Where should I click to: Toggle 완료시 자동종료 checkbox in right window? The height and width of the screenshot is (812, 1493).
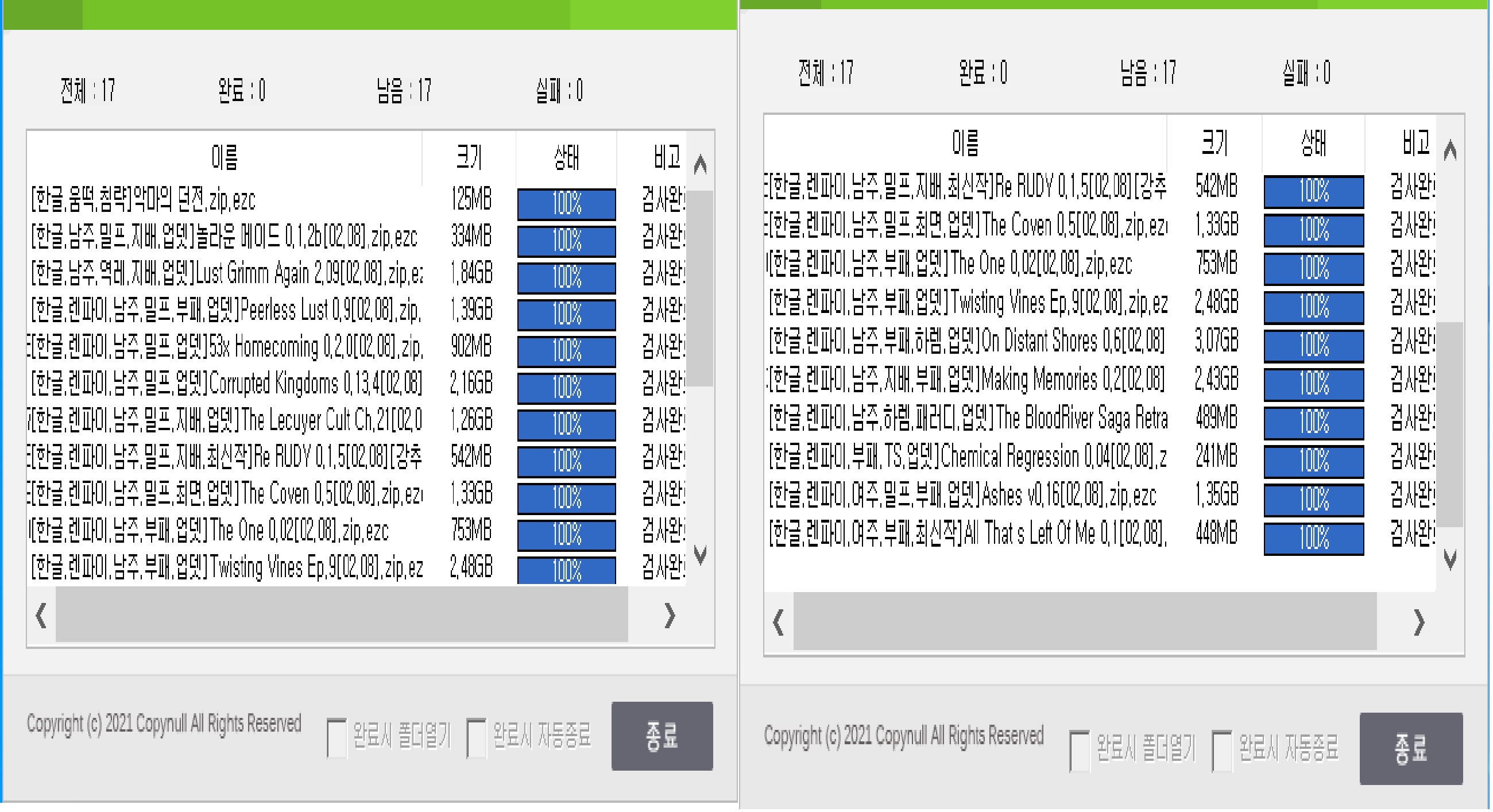click(x=1222, y=751)
